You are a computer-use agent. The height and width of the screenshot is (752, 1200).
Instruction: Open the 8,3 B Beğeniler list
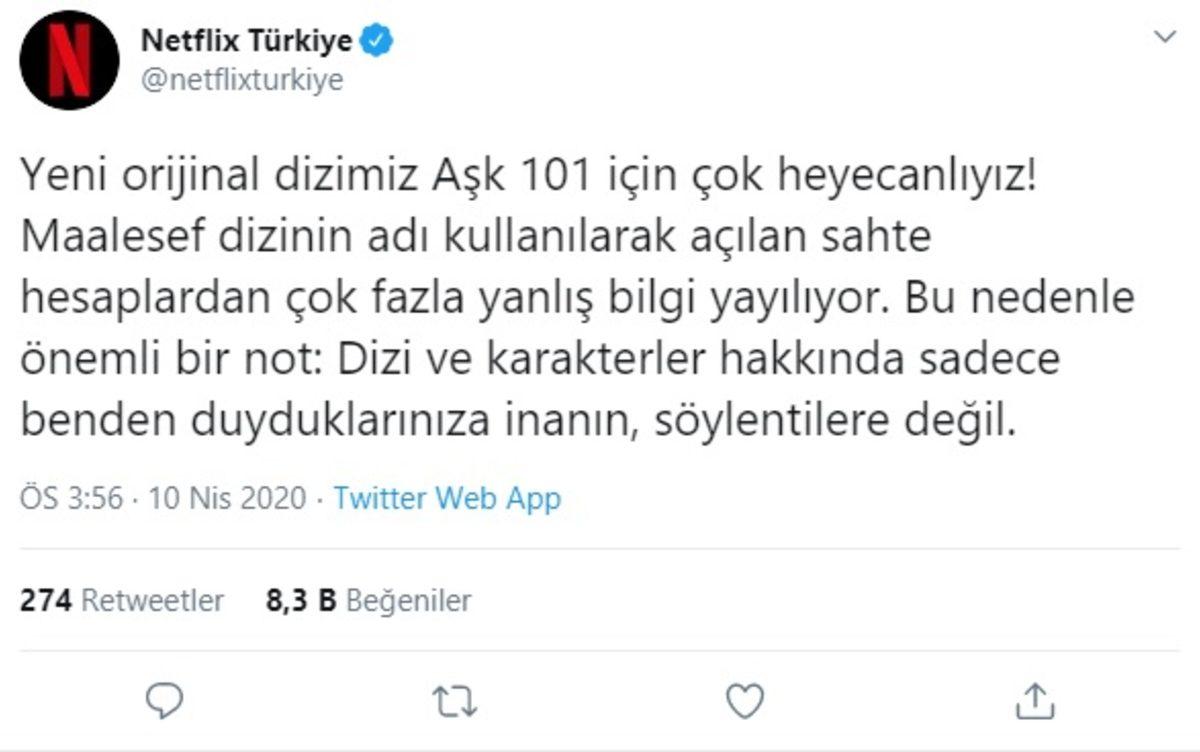point(368,600)
